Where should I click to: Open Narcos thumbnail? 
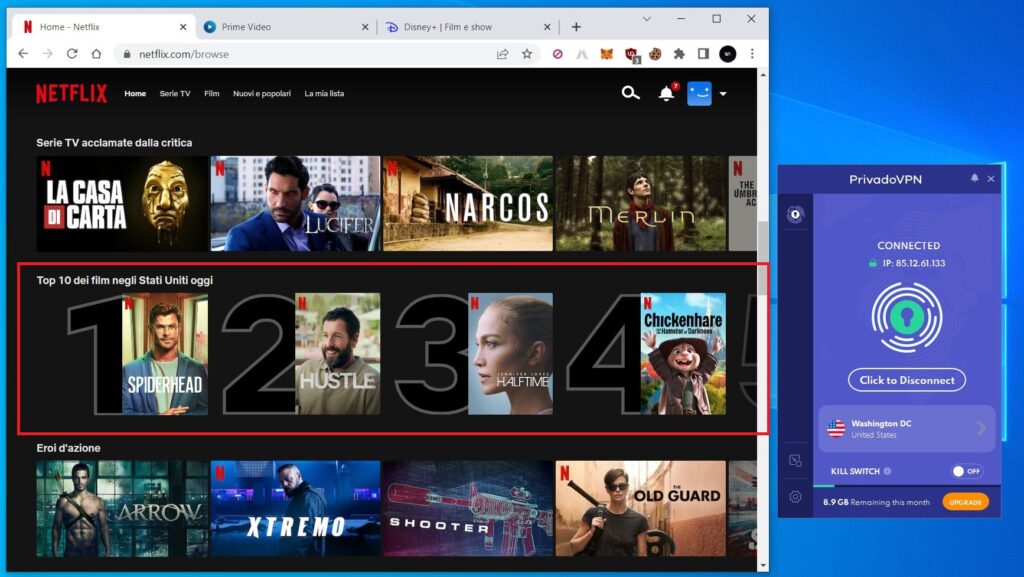pyautogui.click(x=468, y=203)
